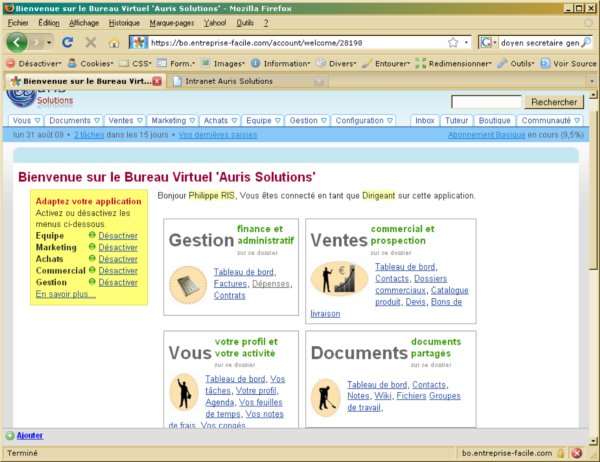
Task: Toggle the green status dot for Equipe
Action: pos(92,235)
